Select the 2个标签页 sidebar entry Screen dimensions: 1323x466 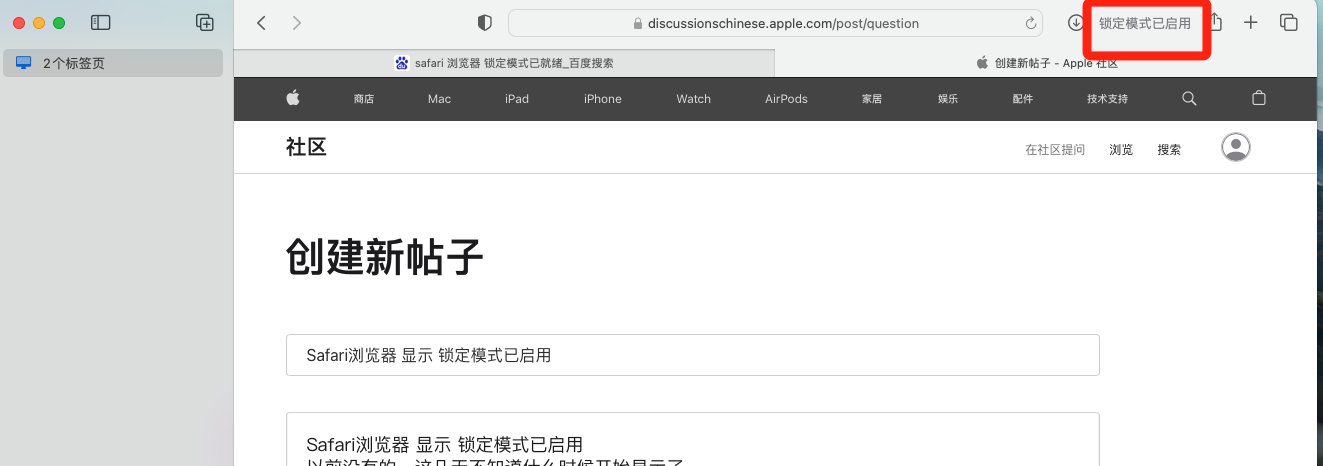click(x=113, y=63)
